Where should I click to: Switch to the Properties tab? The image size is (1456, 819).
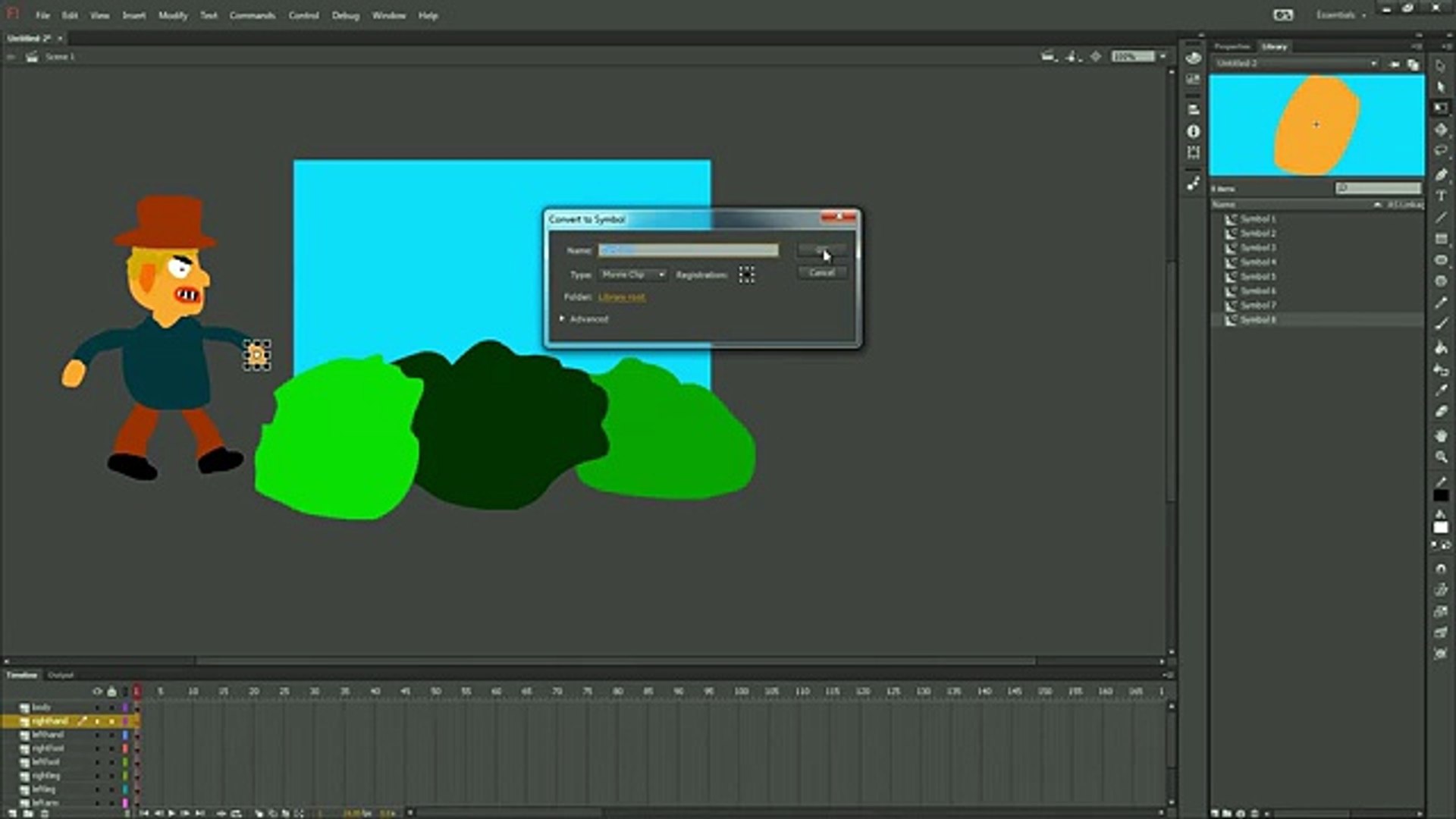point(1232,47)
